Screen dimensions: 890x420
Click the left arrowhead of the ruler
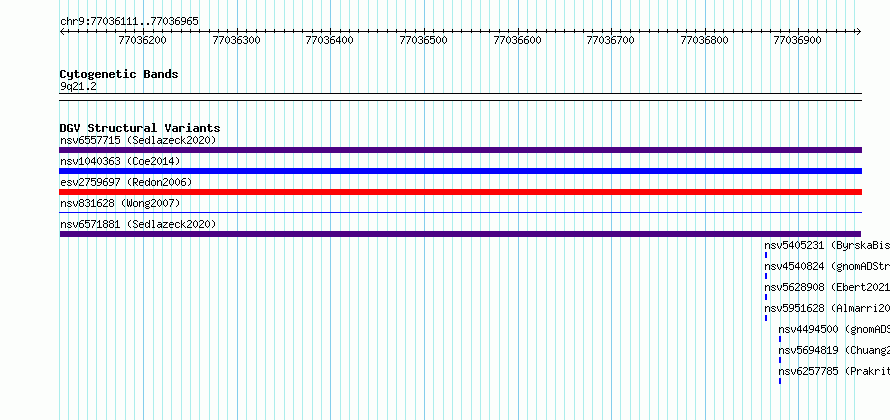click(62, 32)
